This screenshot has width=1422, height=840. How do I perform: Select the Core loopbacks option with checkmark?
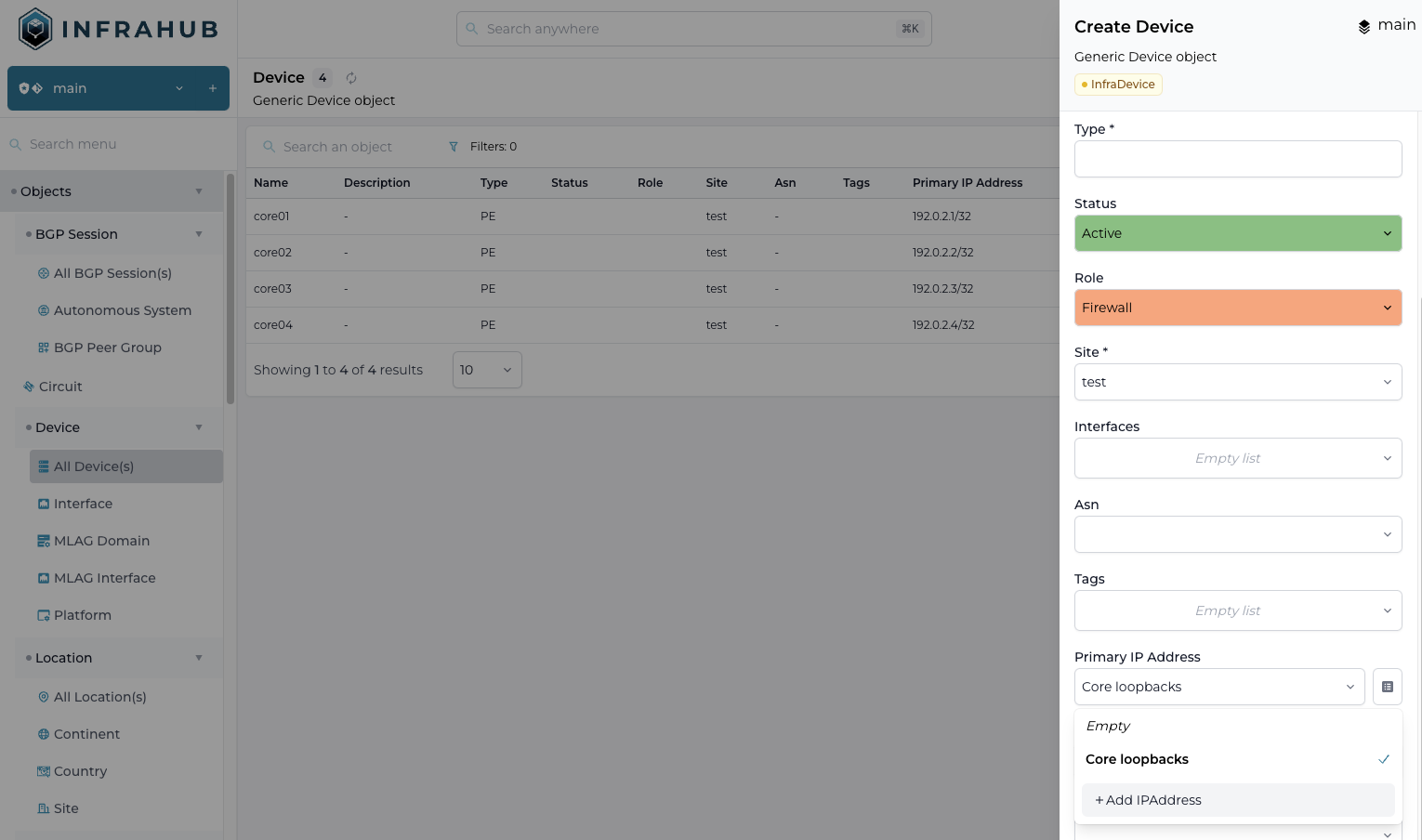(x=1137, y=759)
